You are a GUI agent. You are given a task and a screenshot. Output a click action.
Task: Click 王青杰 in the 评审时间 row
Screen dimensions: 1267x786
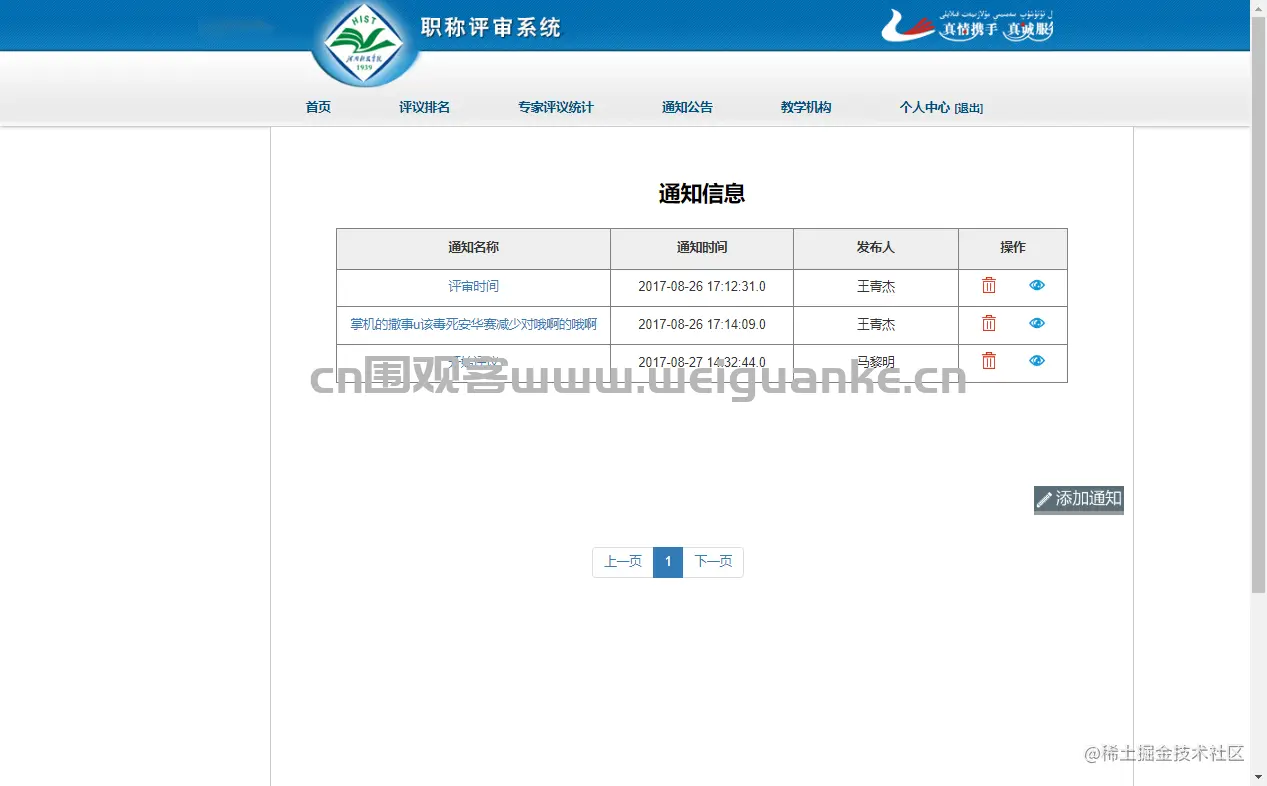click(876, 286)
